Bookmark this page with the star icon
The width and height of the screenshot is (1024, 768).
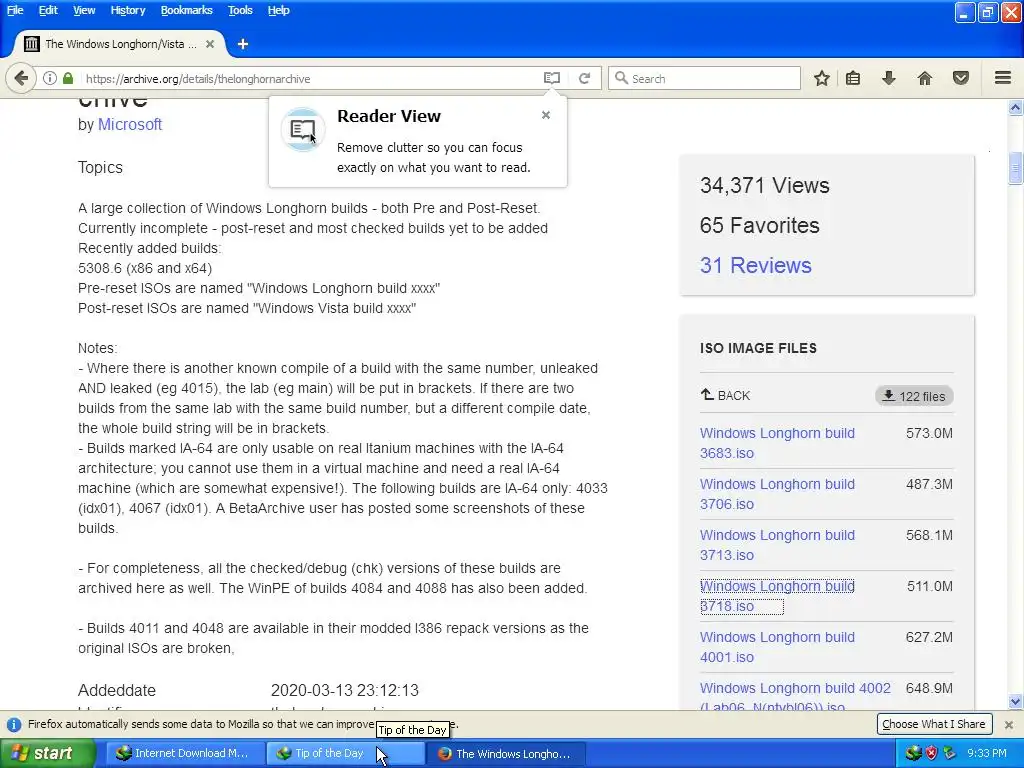[x=822, y=78]
